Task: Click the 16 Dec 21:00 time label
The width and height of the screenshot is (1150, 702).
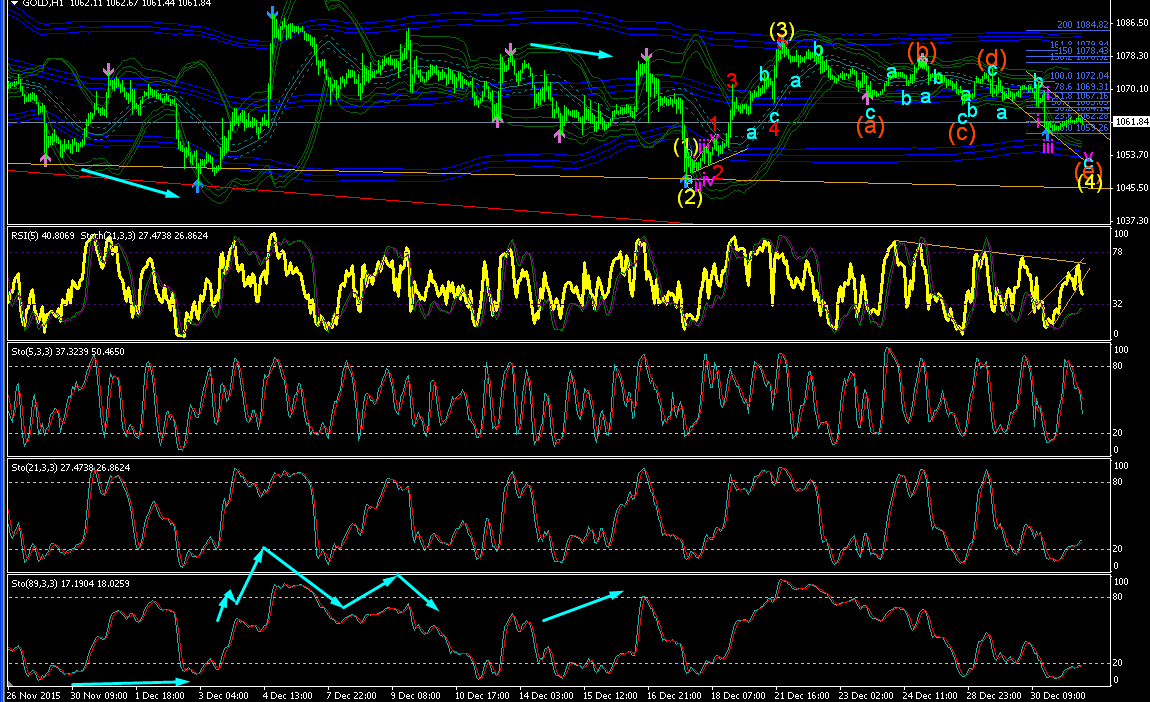Action: pyautogui.click(x=674, y=695)
